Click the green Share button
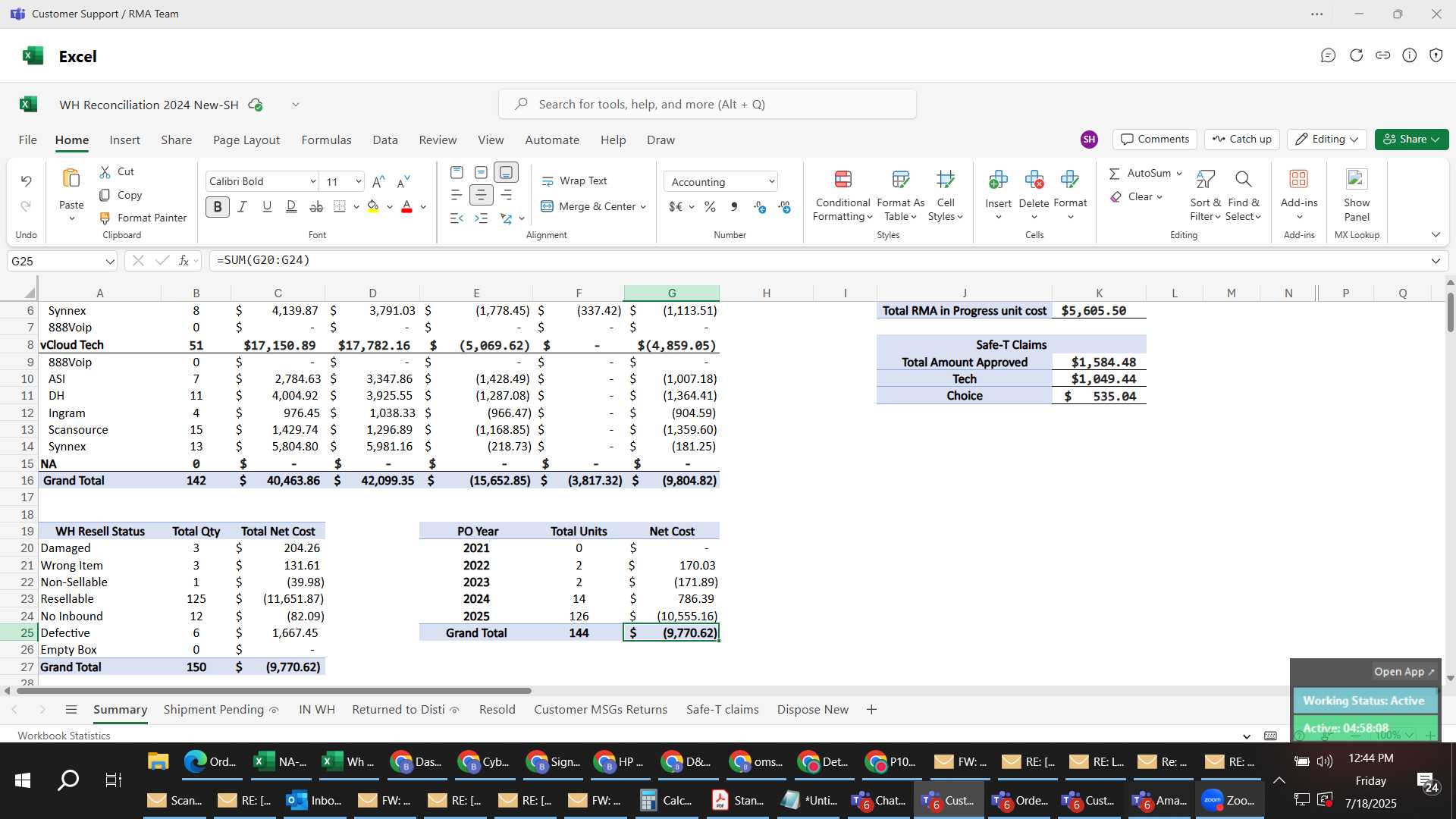 (1411, 140)
